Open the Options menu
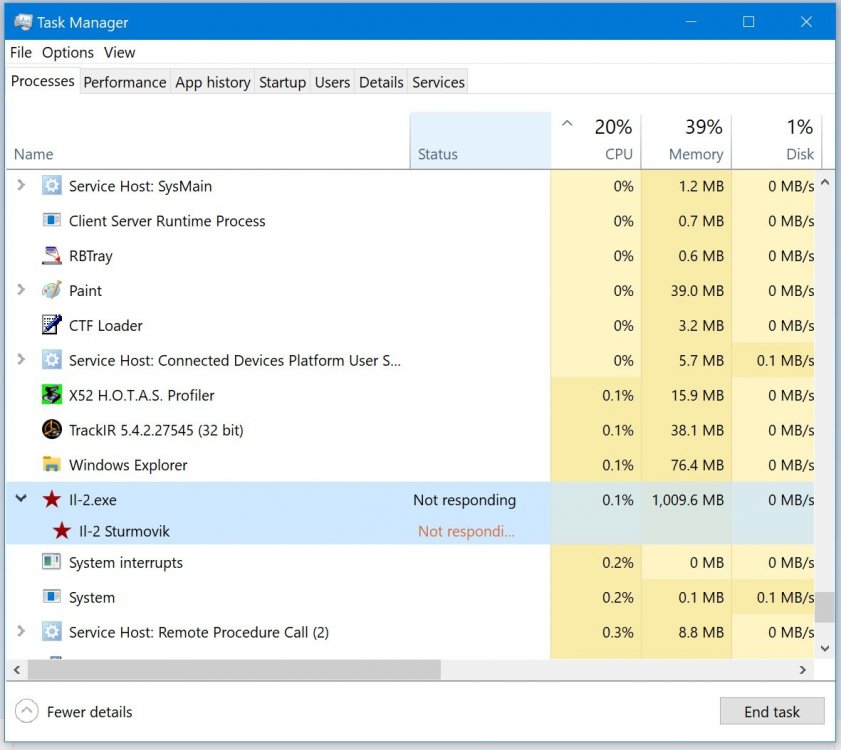The width and height of the screenshot is (841, 750). (68, 52)
